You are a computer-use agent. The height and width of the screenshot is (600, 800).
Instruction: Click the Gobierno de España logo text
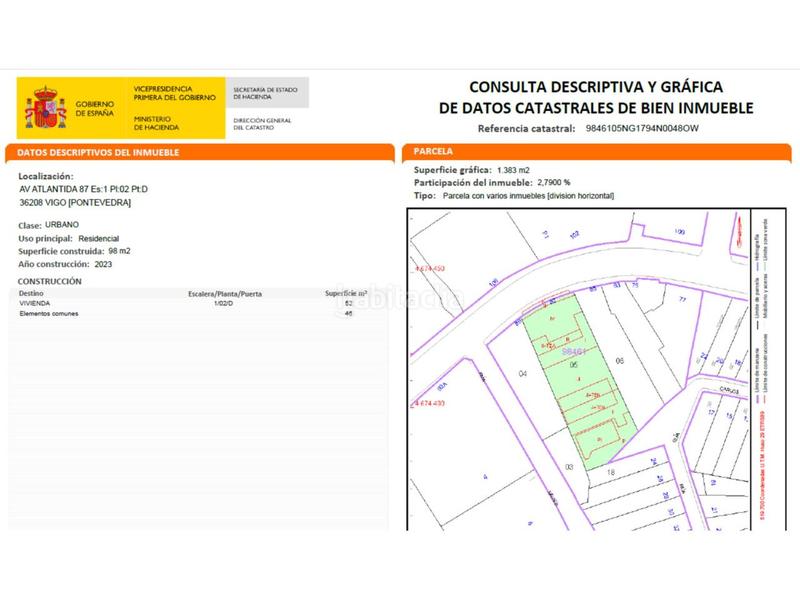96,108
